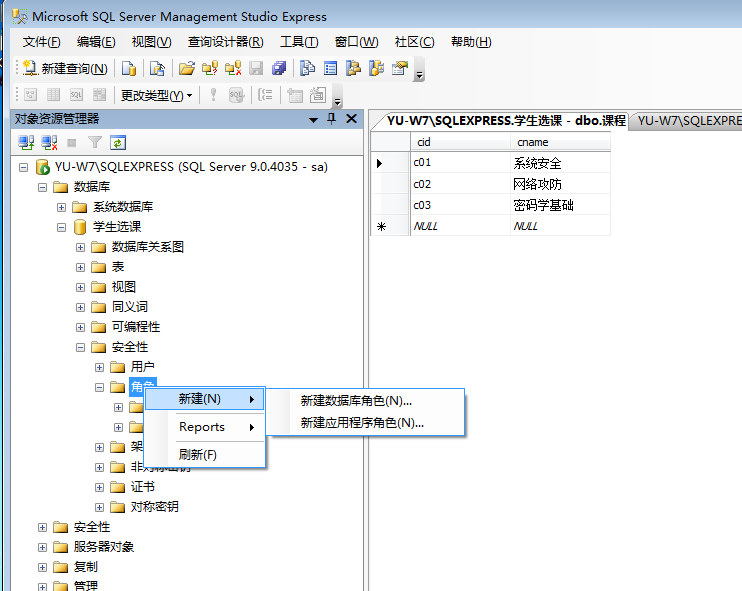742x591 pixels.
Task: Open the 工具(T) menu
Action: (x=299, y=42)
